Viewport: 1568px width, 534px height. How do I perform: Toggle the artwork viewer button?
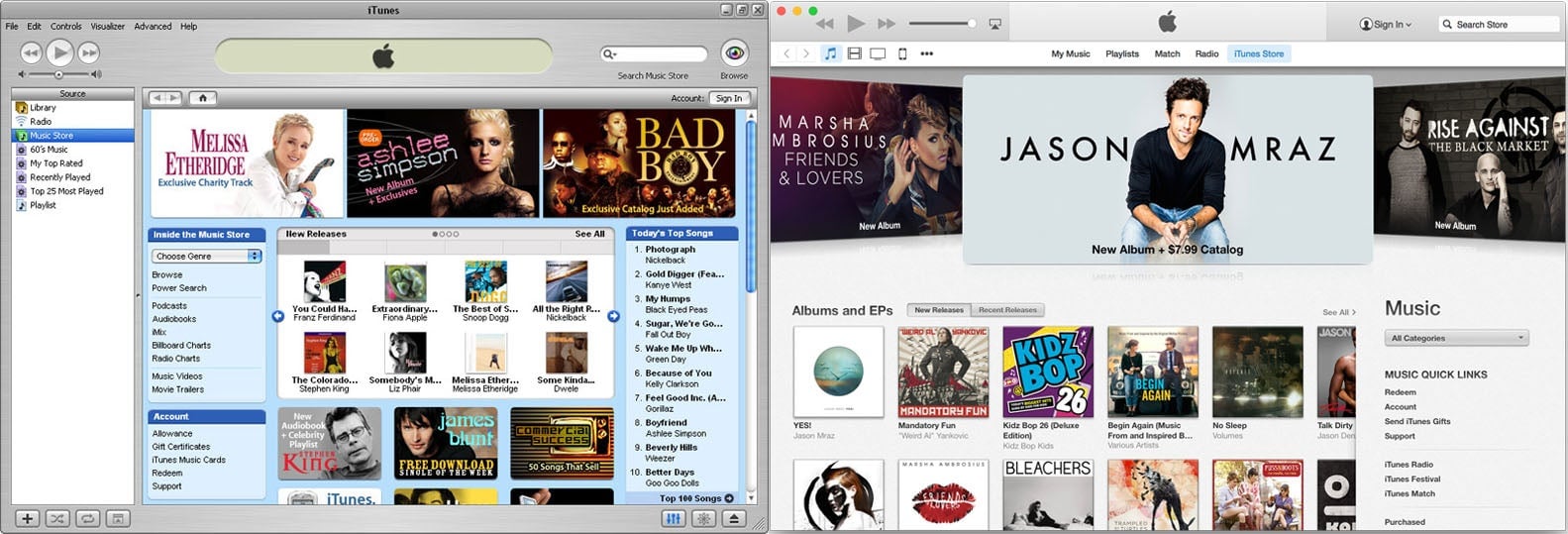pyautogui.click(x=117, y=518)
